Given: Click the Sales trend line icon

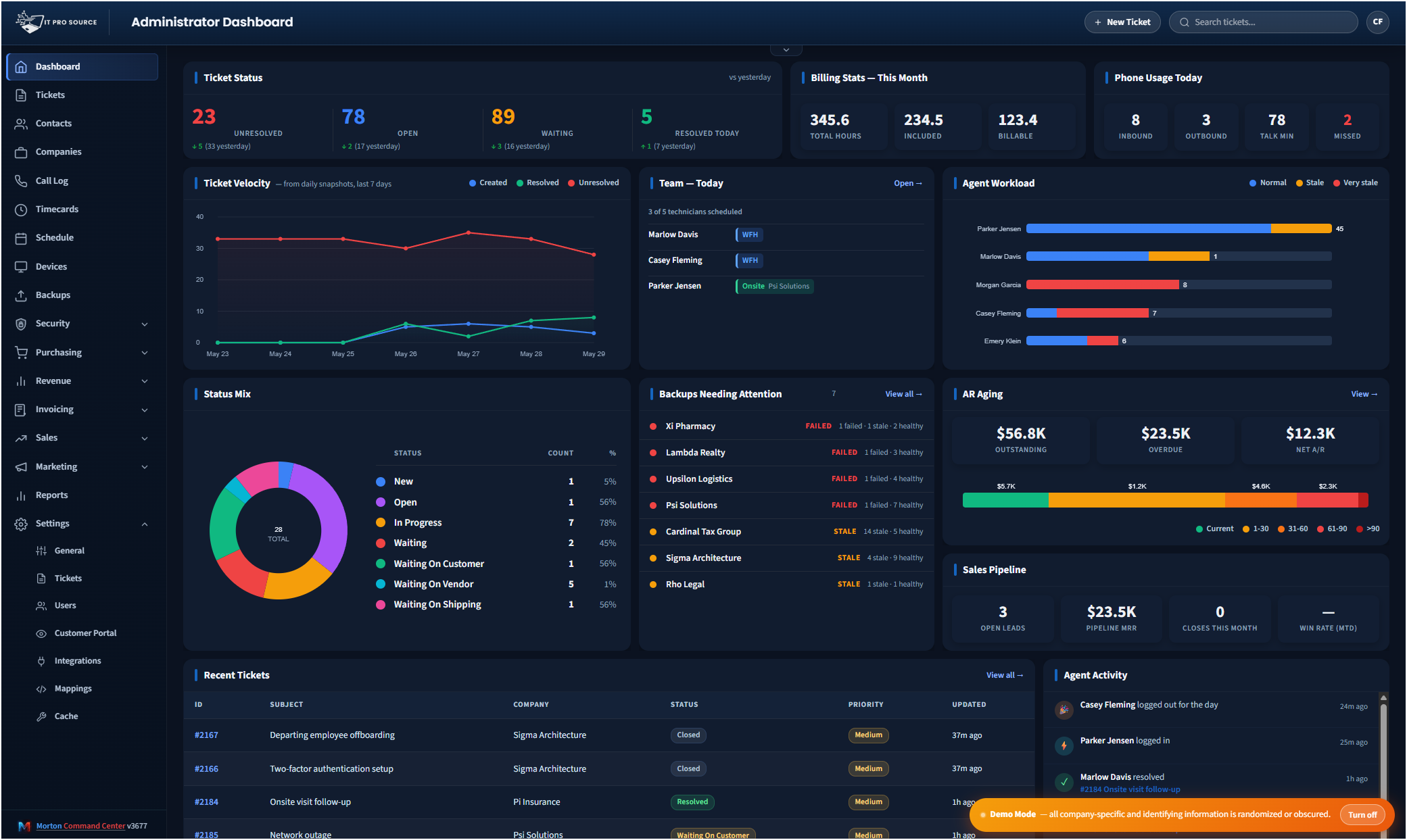Looking at the screenshot, I should (x=21, y=438).
